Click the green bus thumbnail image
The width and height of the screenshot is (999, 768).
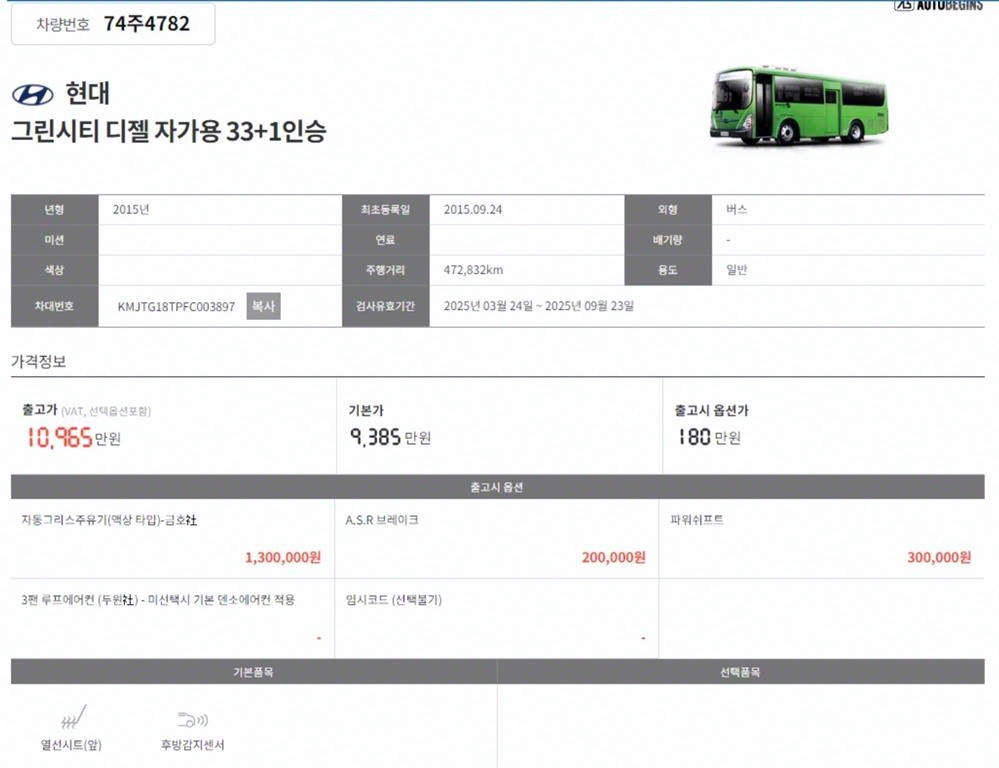(799, 107)
